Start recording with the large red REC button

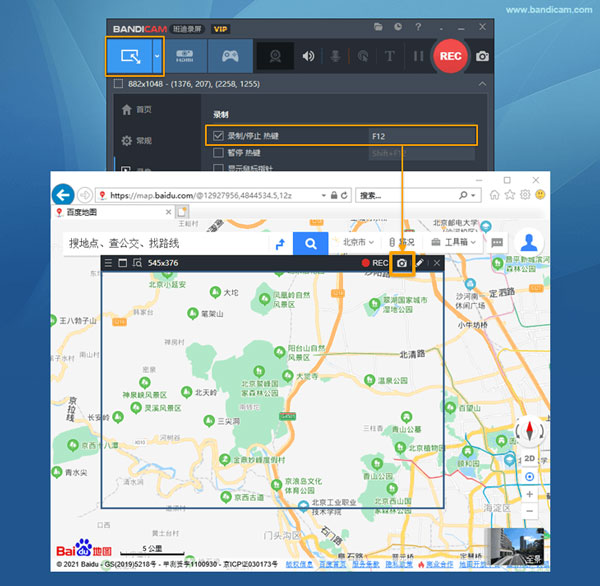coord(450,56)
